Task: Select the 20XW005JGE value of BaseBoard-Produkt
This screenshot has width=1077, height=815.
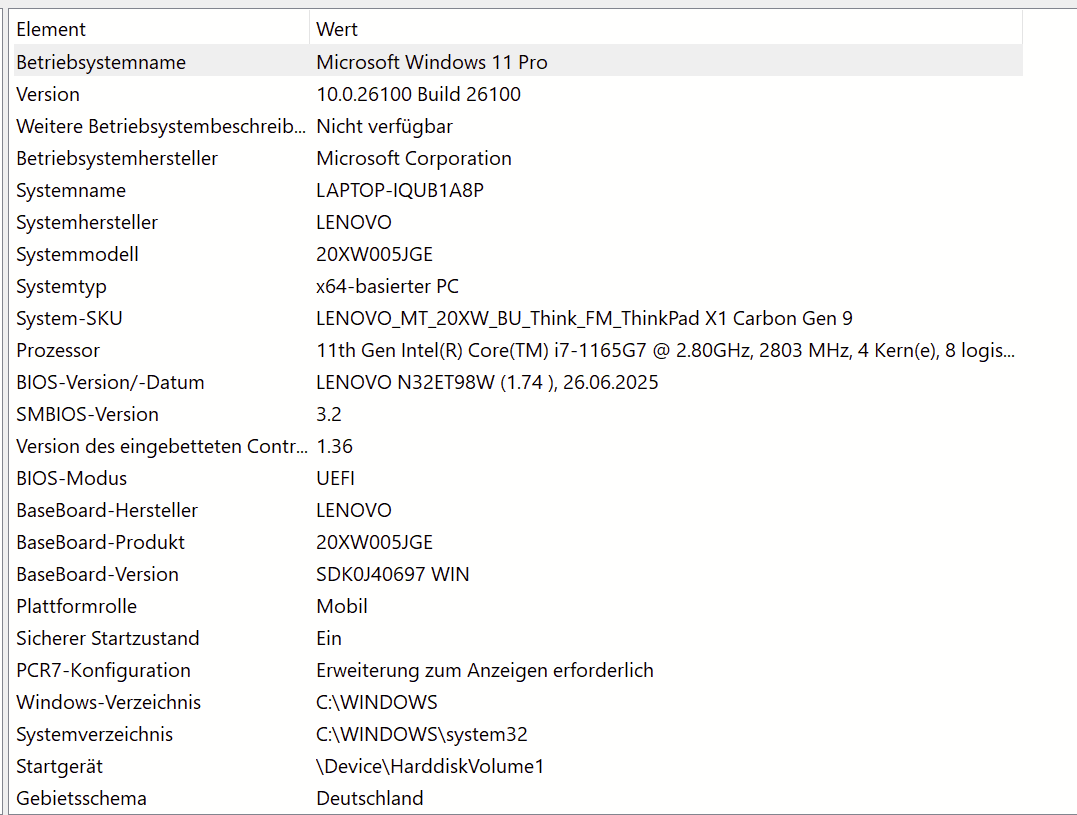Action: click(374, 542)
